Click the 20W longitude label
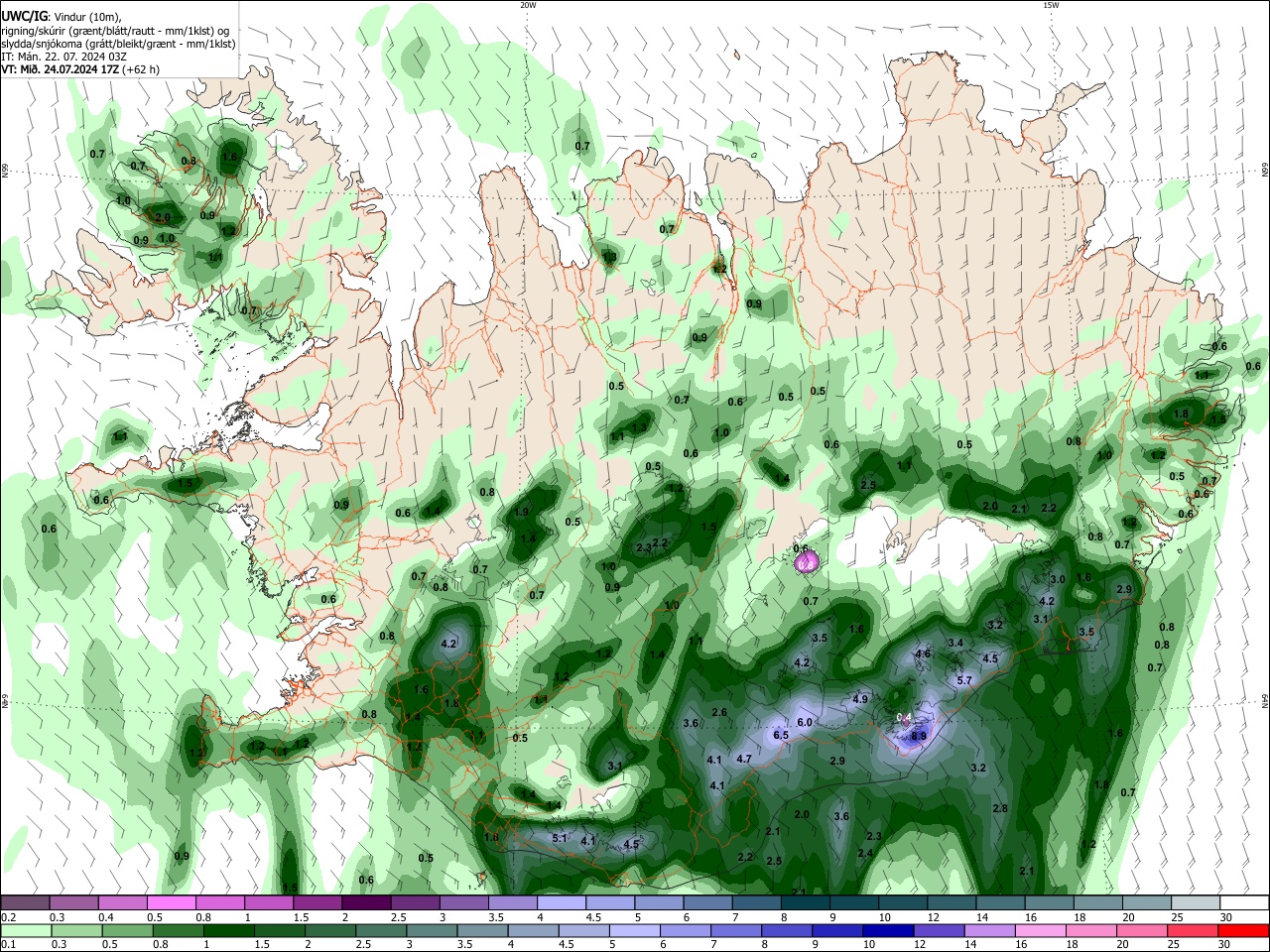Image resolution: width=1270 pixels, height=952 pixels. tap(528, 5)
